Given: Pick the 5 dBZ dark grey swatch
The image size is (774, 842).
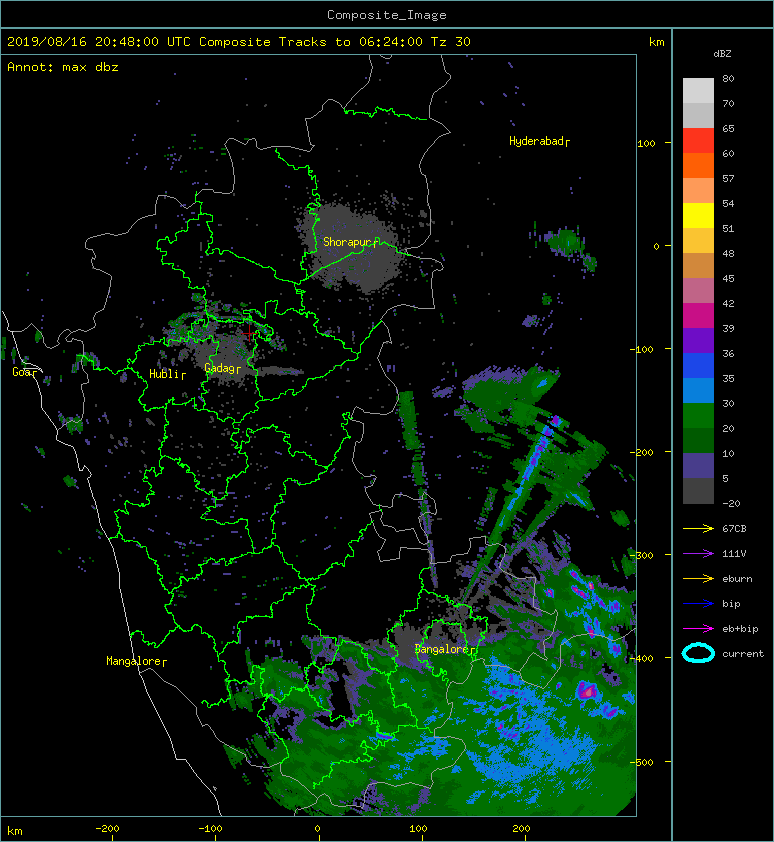Looking at the screenshot, I should pyautogui.click(x=698, y=491).
